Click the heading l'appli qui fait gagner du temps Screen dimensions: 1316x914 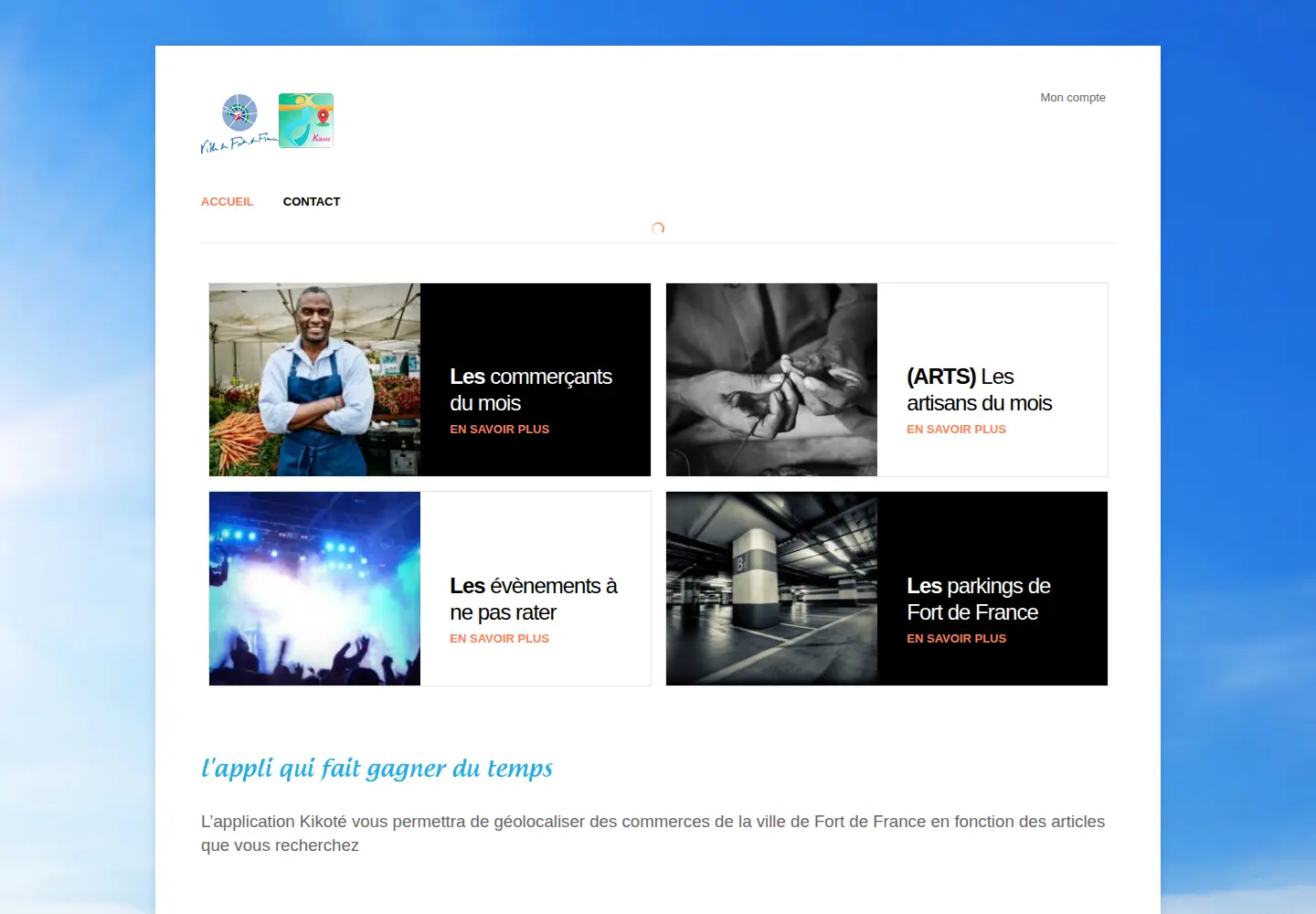tap(377, 769)
